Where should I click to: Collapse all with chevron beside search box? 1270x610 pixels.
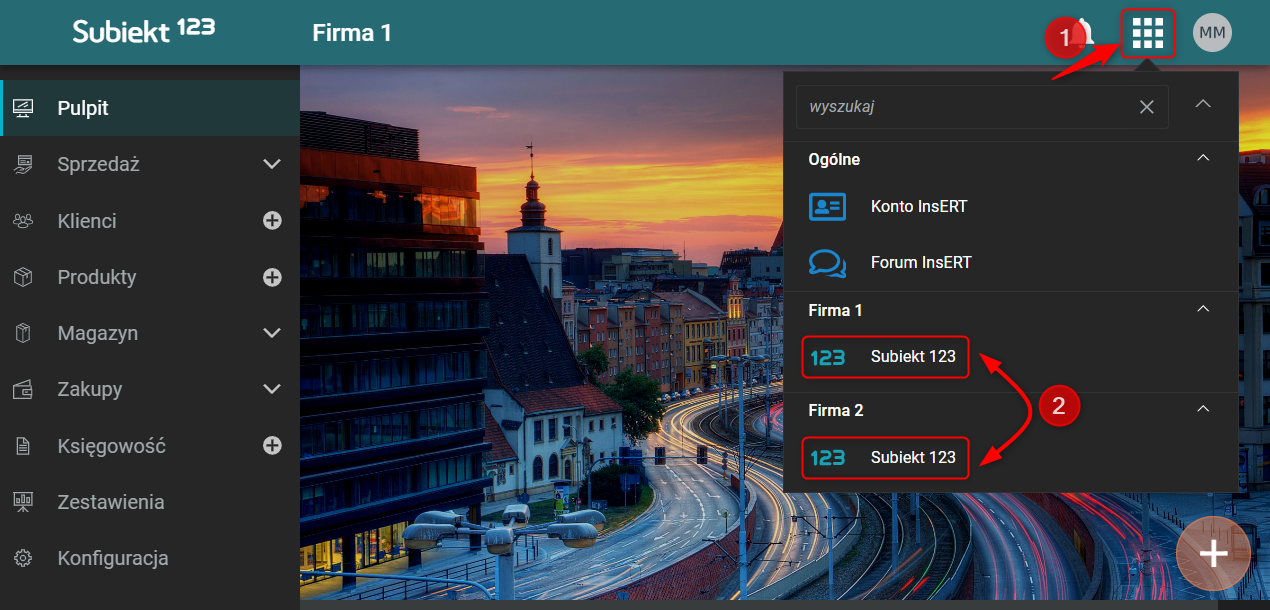click(x=1203, y=104)
